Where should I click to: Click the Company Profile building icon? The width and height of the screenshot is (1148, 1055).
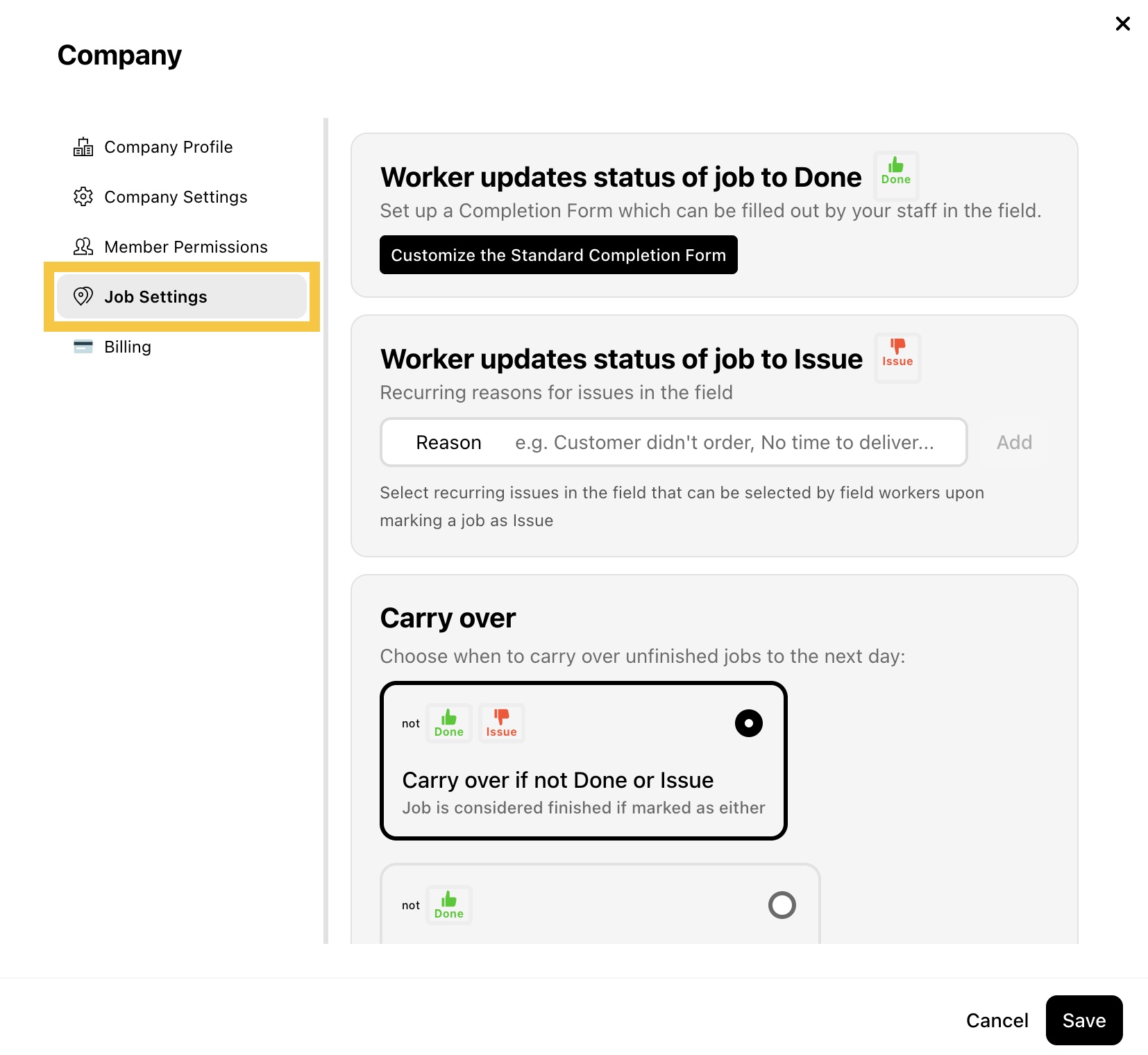(83, 147)
